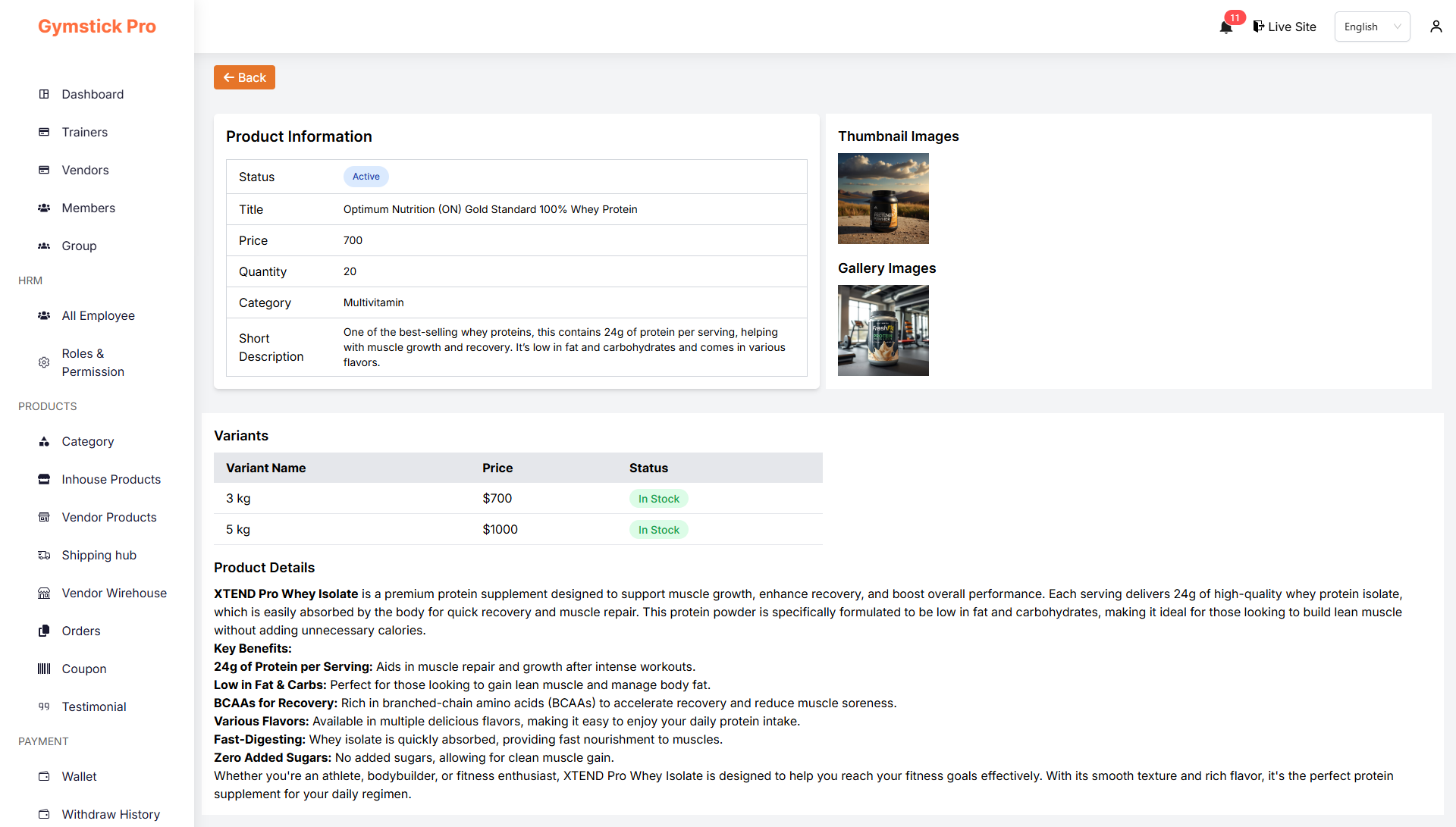
Task: Open the gallery image of protein jar
Action: [883, 330]
